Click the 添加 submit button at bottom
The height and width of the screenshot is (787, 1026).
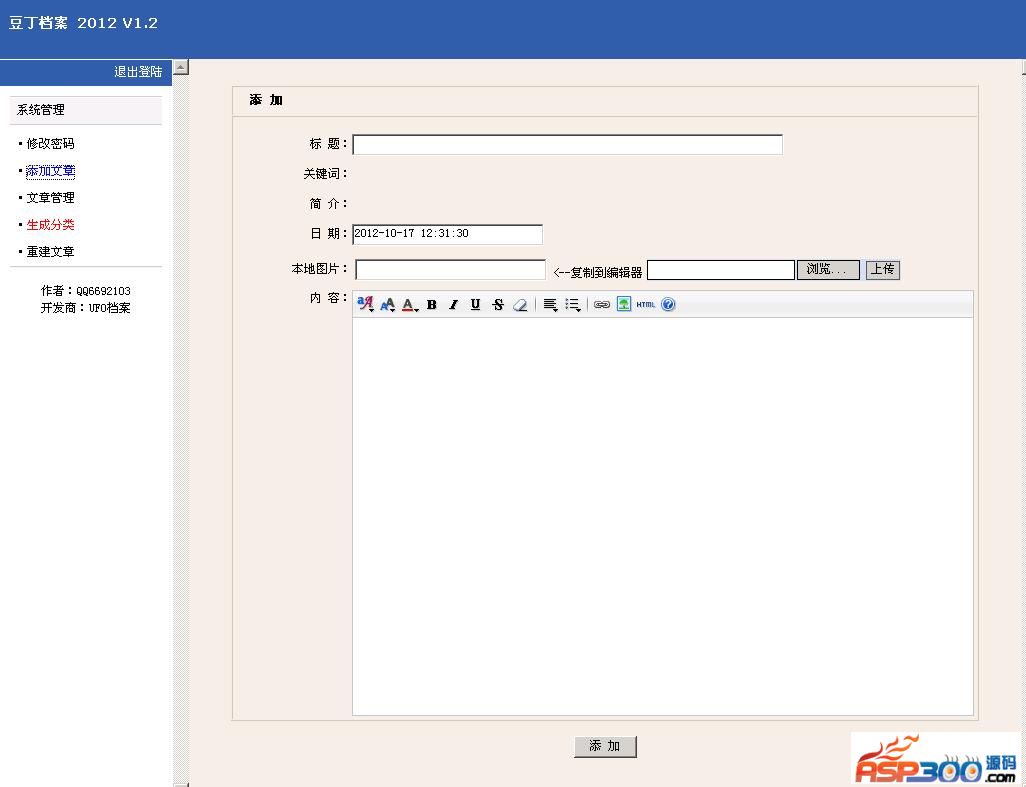click(605, 746)
